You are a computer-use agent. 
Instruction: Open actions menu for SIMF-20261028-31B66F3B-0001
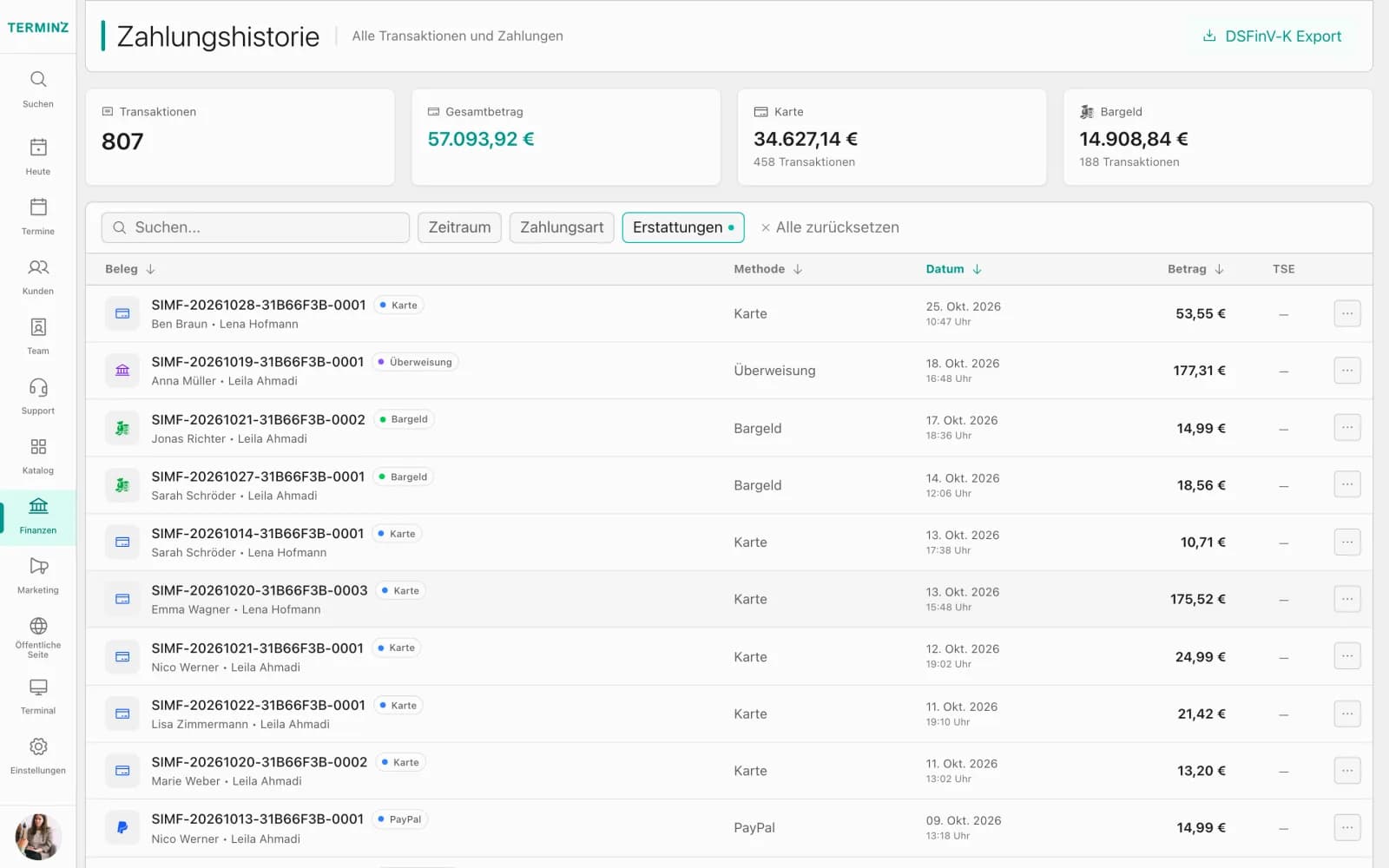1346,313
